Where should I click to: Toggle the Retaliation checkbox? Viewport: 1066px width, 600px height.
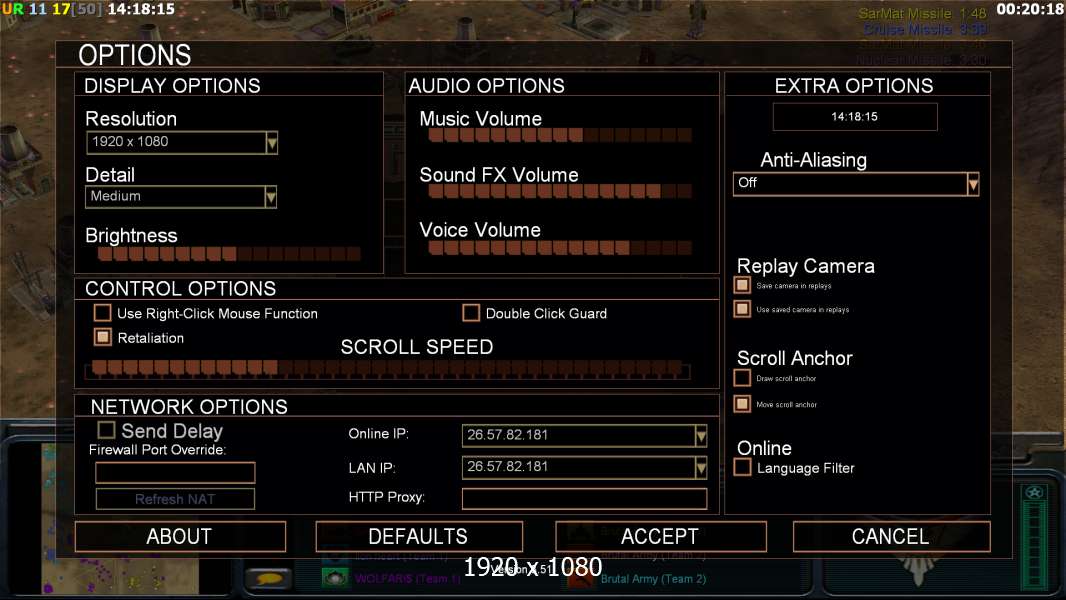coord(103,336)
